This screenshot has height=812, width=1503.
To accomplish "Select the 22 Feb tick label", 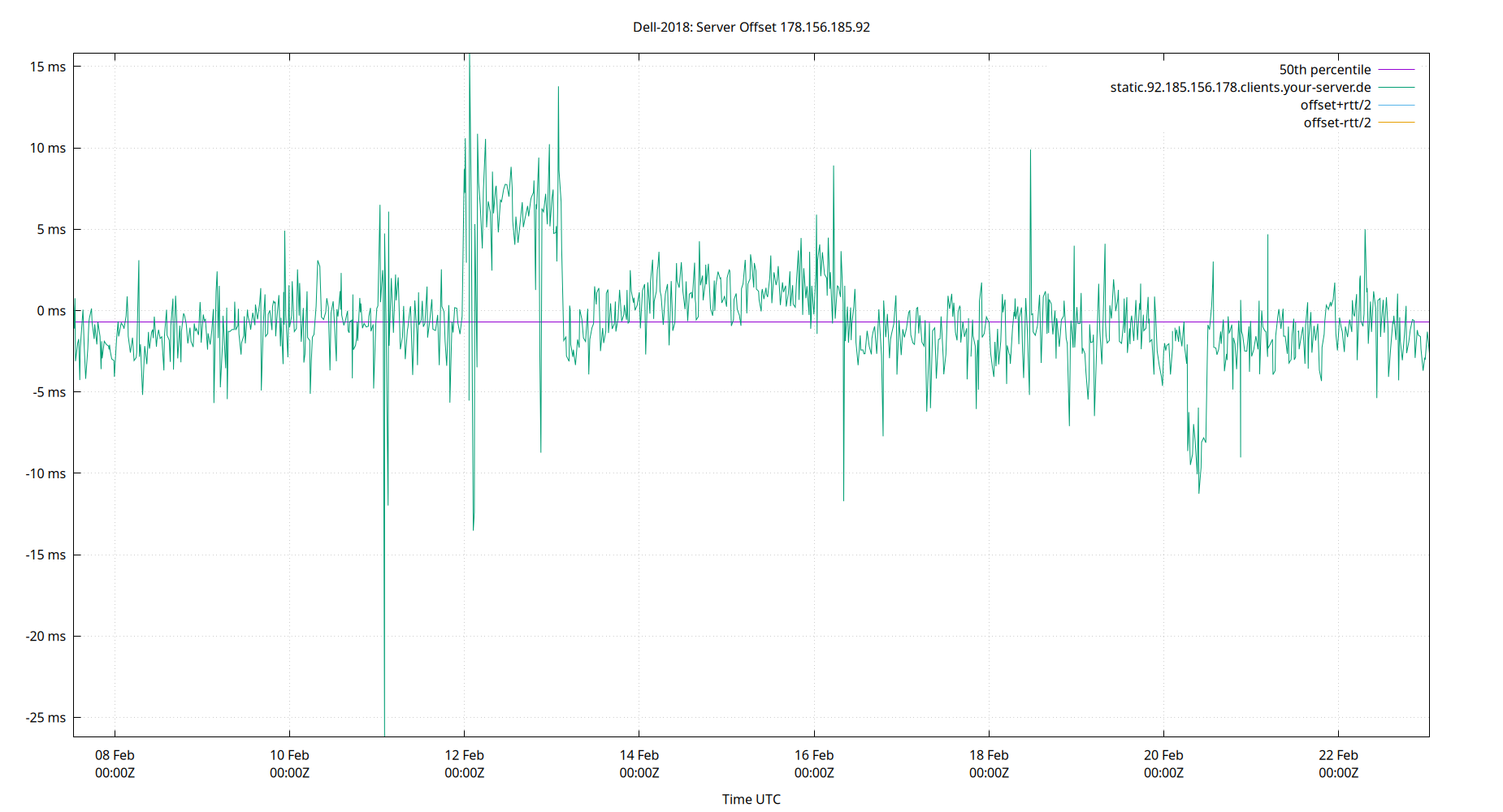I will [x=1337, y=755].
